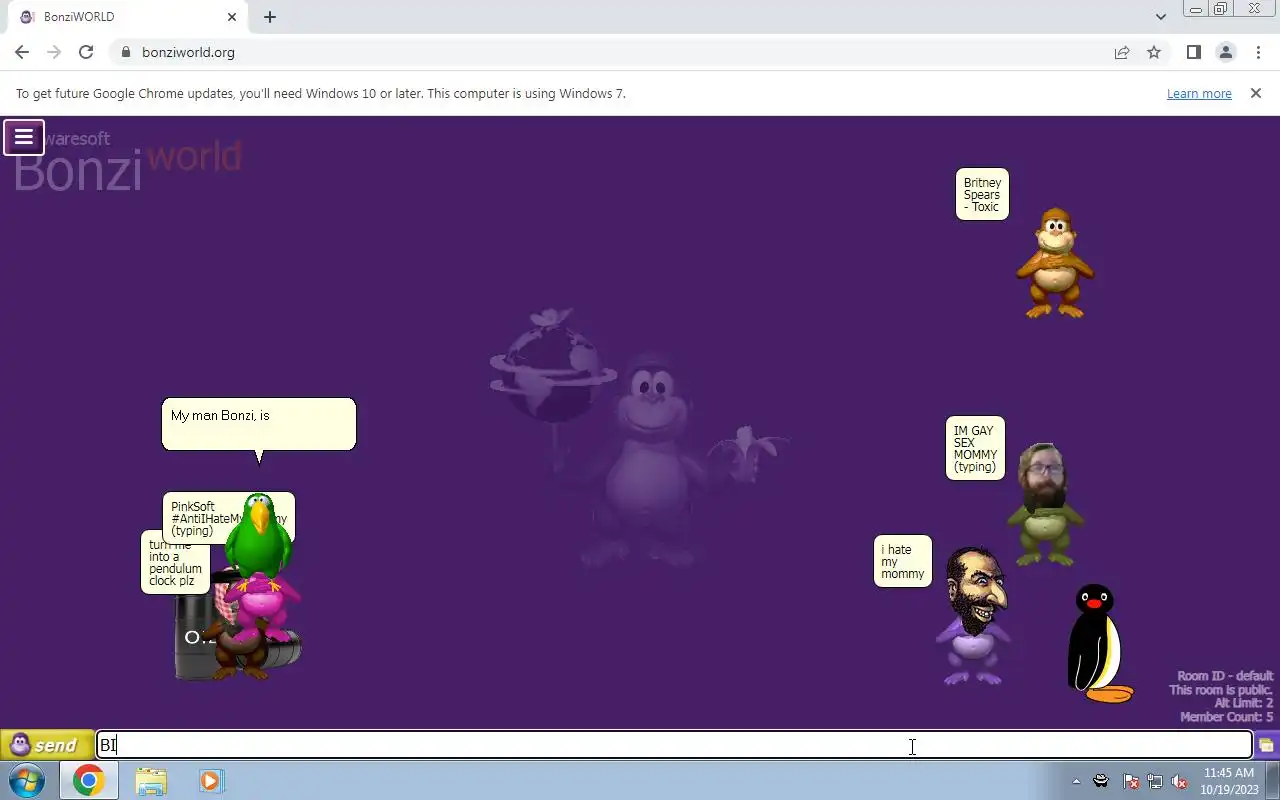
Task: Open the 'Learn more' link
Action: (x=1199, y=93)
